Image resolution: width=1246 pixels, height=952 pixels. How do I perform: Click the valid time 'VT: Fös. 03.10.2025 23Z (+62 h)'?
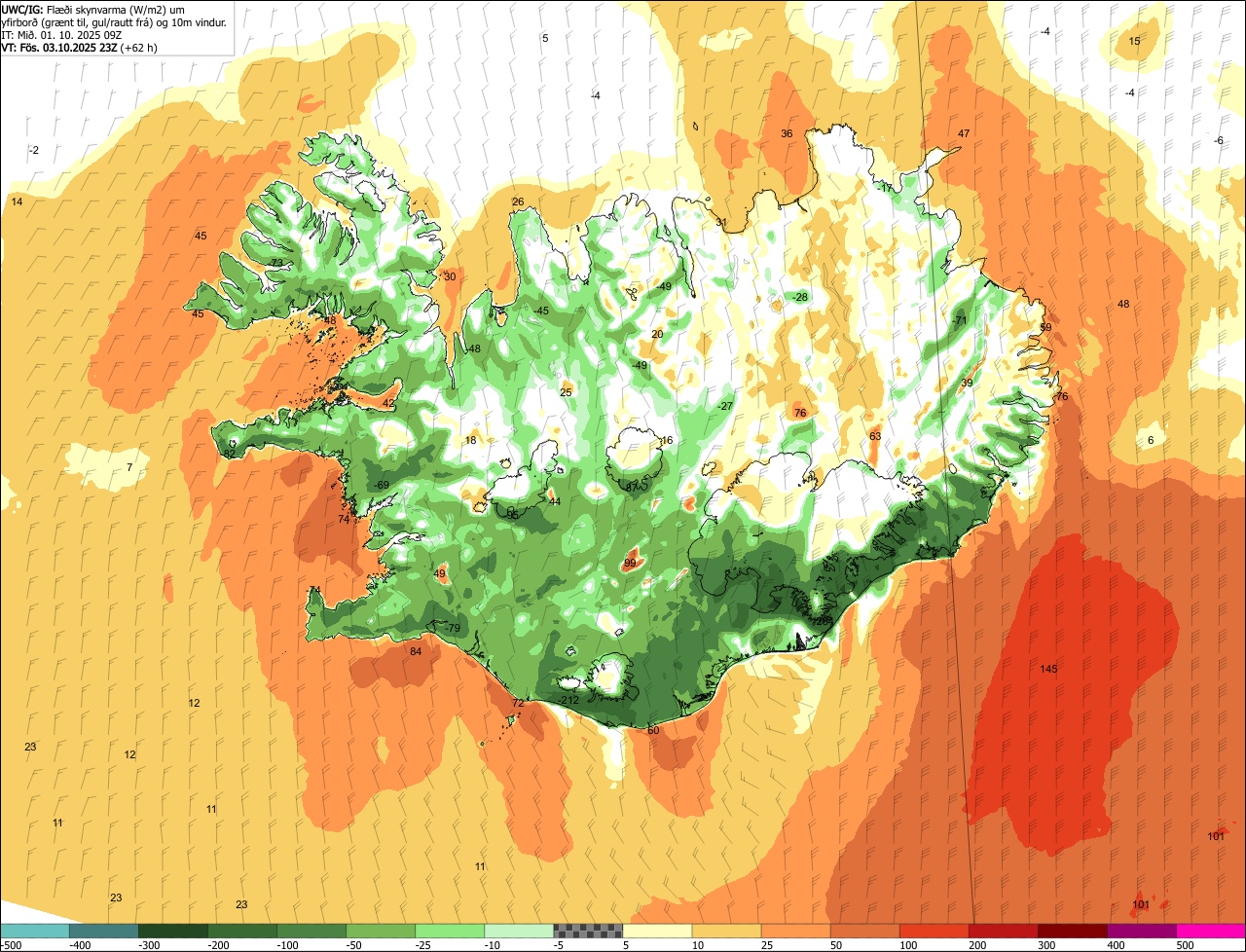80,47
